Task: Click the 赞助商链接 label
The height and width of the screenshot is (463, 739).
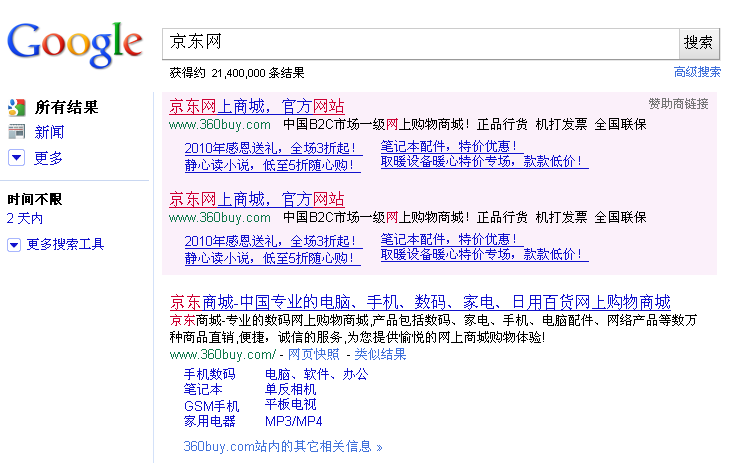Action: 678,104
